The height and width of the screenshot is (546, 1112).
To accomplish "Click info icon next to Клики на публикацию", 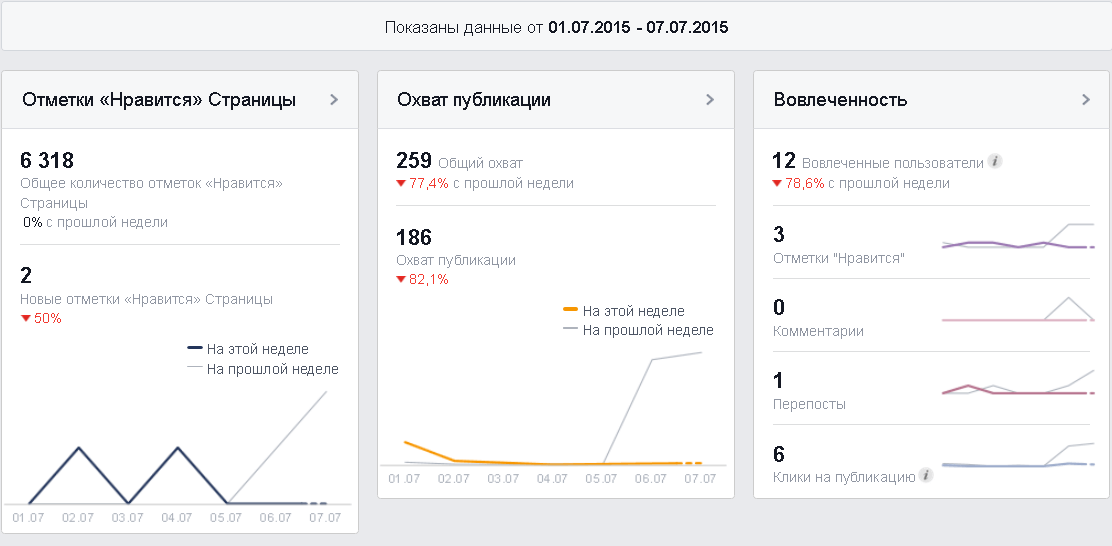I will (925, 475).
